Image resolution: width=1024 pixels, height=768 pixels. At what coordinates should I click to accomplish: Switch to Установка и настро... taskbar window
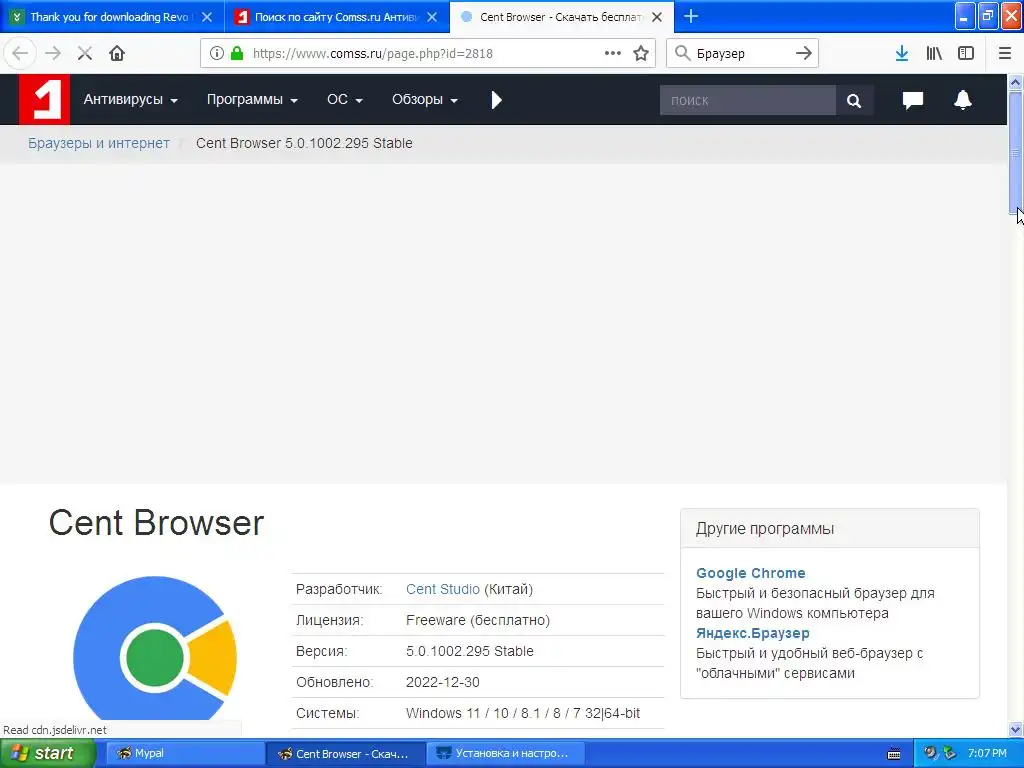[505, 753]
